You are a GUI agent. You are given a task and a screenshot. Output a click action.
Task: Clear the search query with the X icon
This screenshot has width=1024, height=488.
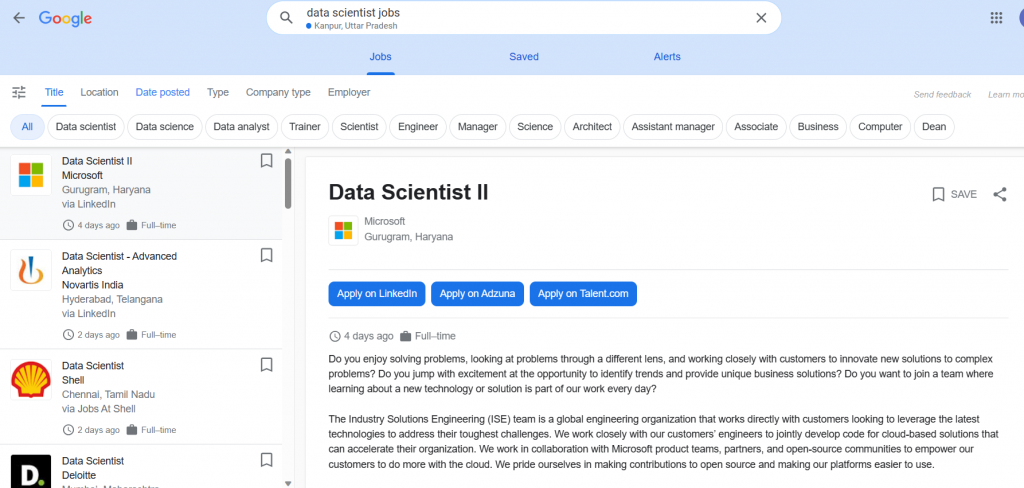click(761, 18)
